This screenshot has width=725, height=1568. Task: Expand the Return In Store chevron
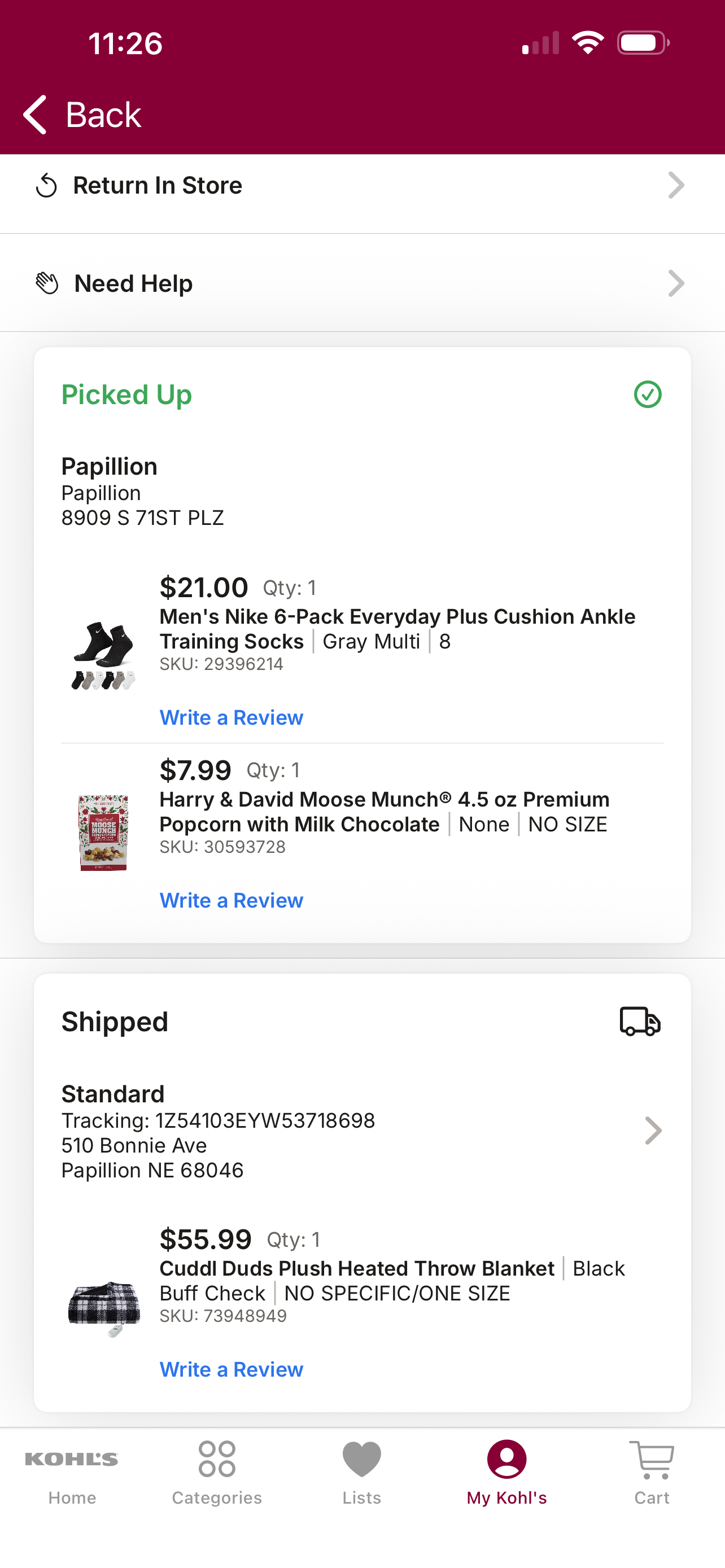click(676, 185)
